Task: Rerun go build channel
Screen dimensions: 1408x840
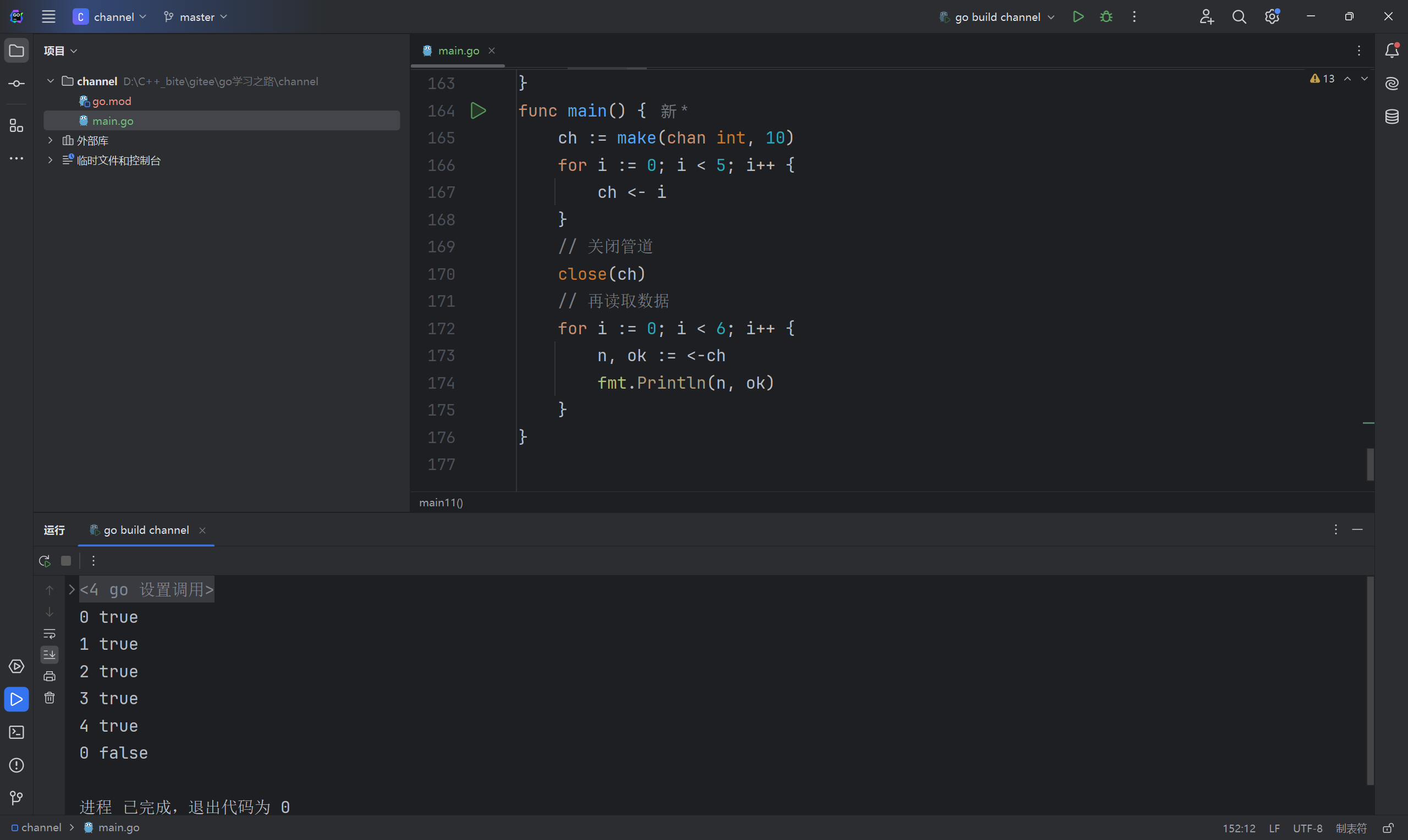Action: point(45,560)
